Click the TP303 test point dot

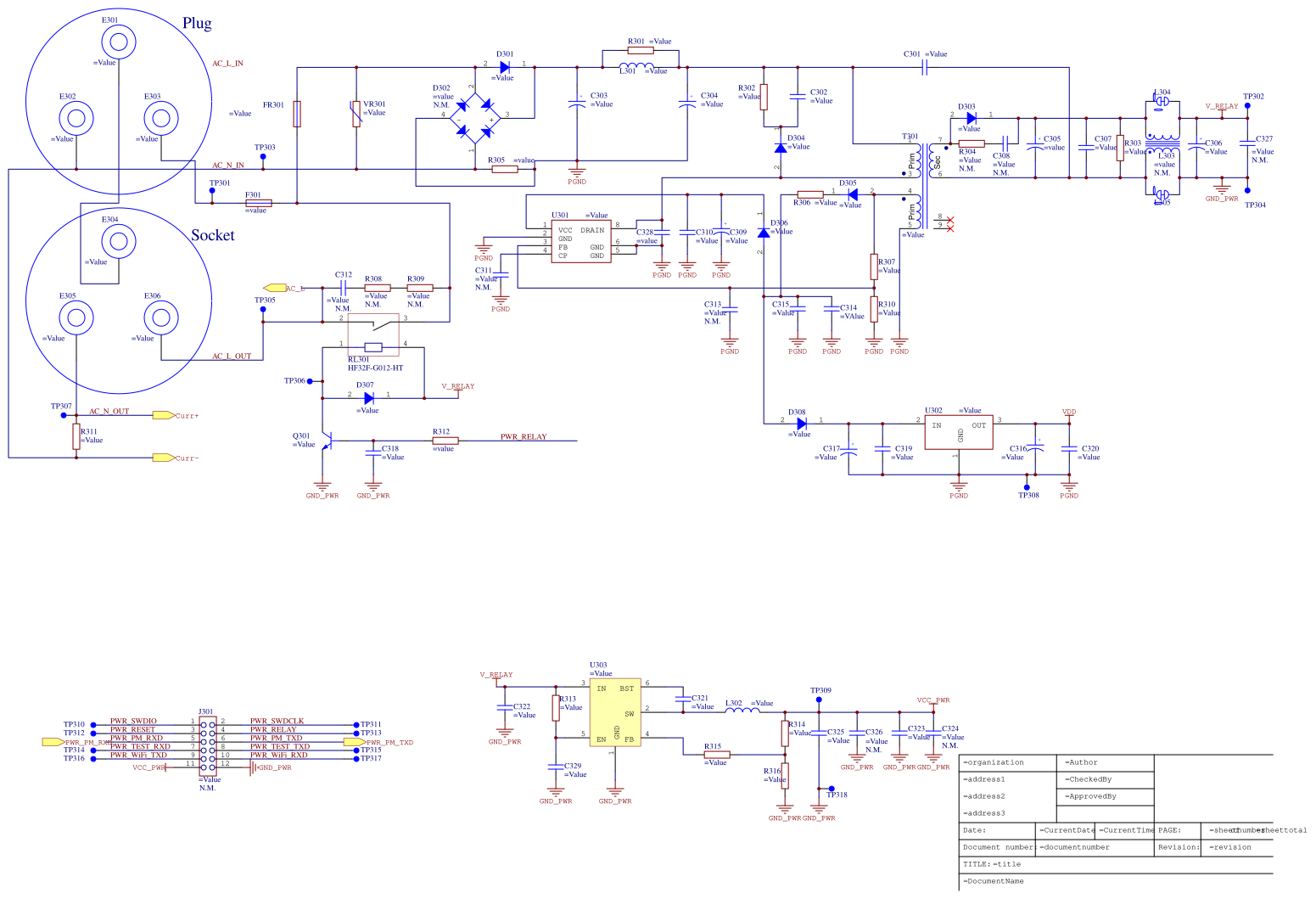(263, 156)
